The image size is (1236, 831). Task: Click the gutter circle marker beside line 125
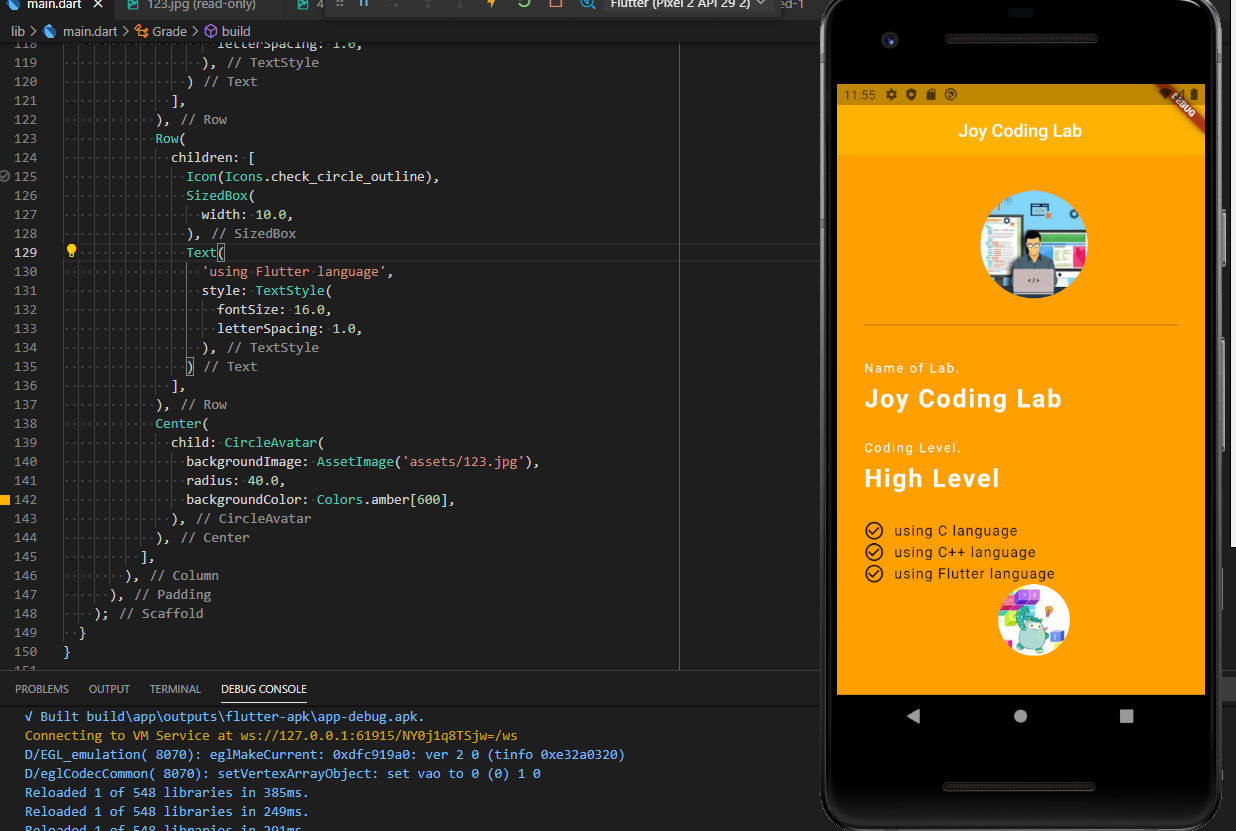click(x=5, y=175)
